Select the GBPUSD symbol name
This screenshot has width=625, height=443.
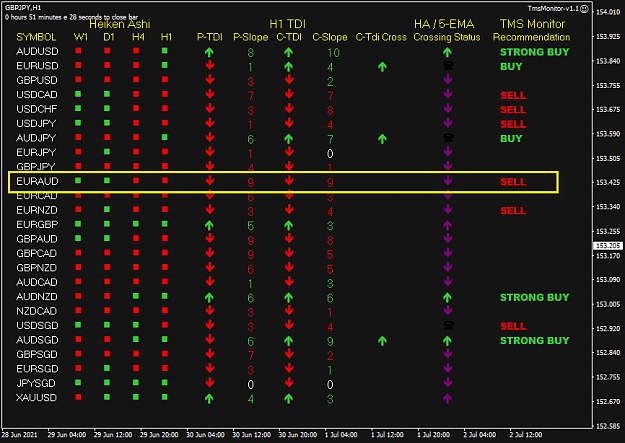(37, 80)
